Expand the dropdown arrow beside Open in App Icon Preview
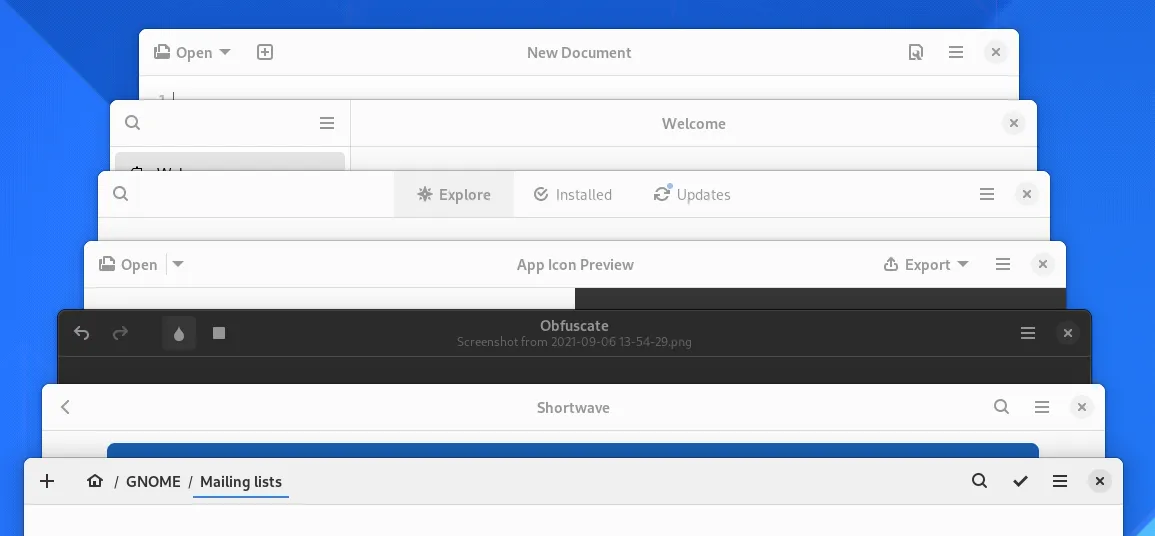 pyautogui.click(x=178, y=264)
